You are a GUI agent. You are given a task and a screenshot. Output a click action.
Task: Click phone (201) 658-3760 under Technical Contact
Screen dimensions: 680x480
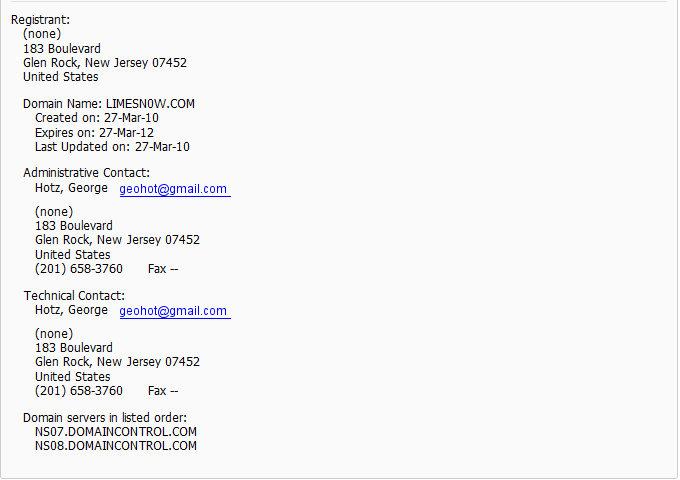click(x=79, y=391)
